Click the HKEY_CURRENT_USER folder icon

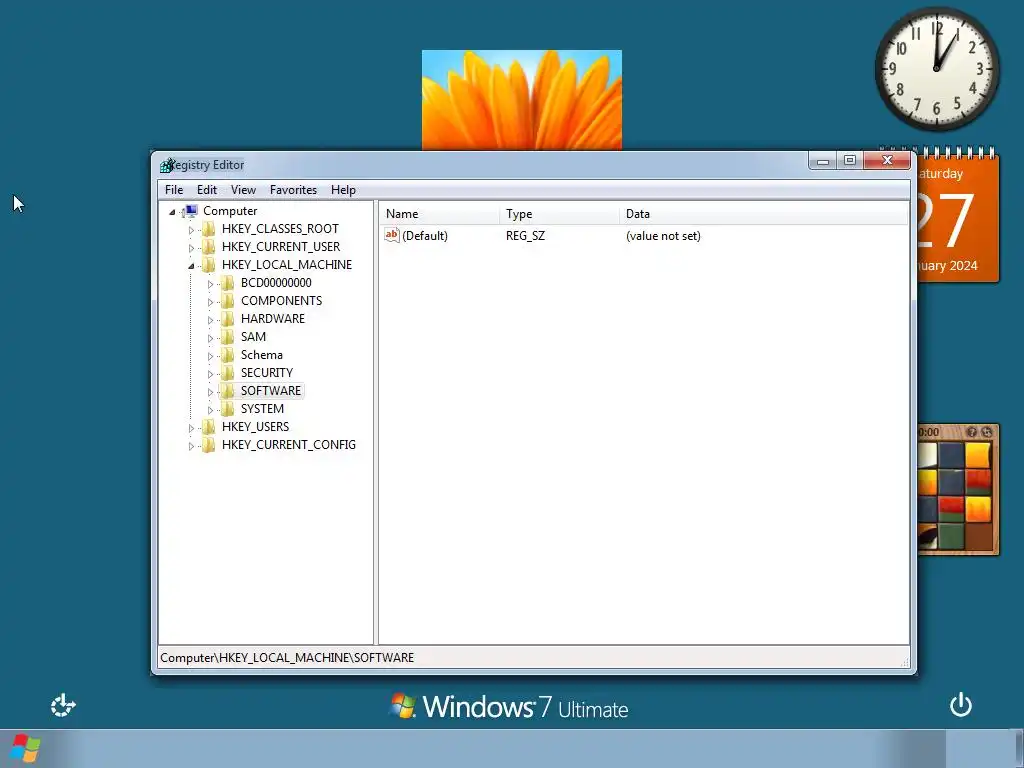[x=208, y=246]
